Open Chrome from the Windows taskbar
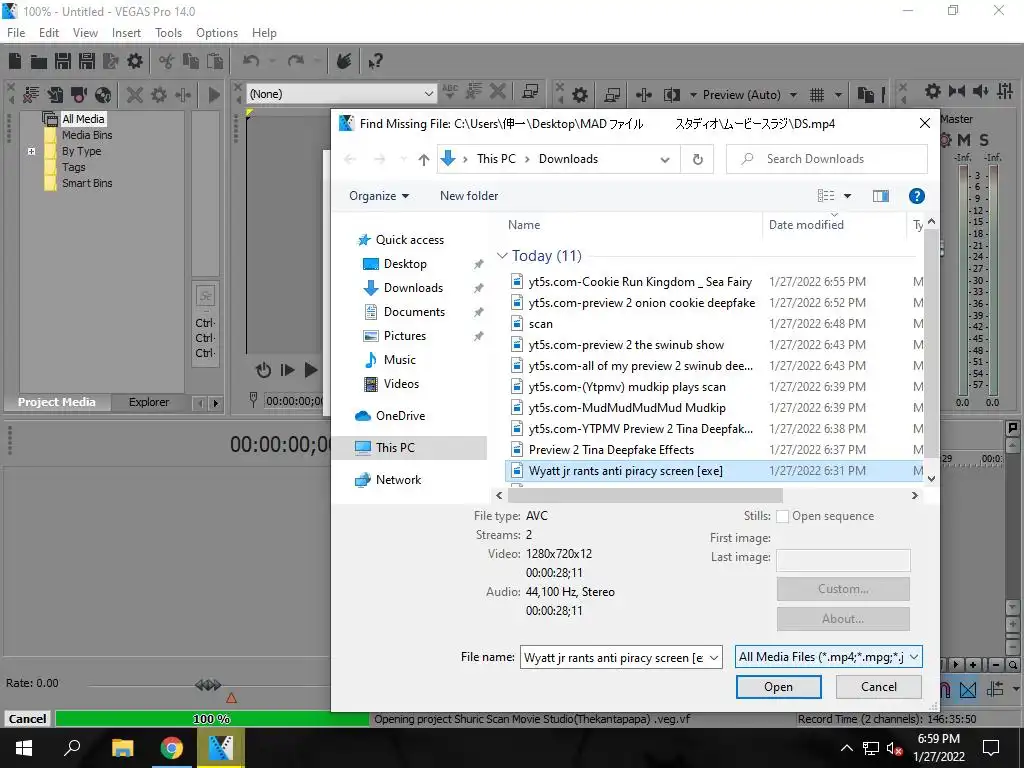The height and width of the screenshot is (768, 1024). [172, 748]
